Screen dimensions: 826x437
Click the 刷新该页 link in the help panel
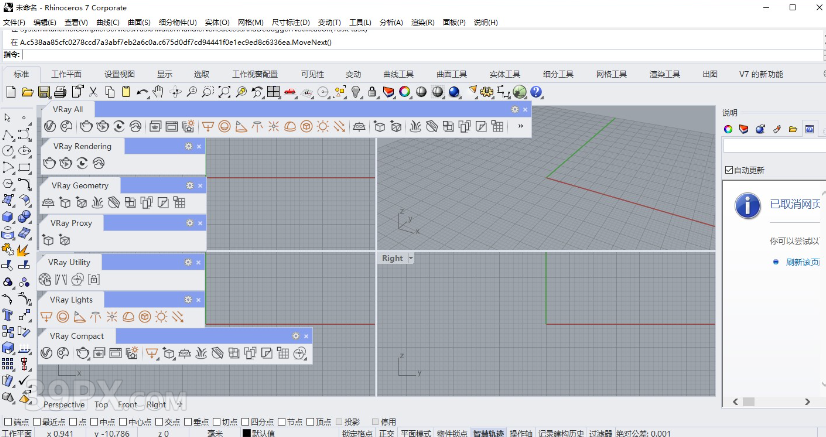(801, 262)
